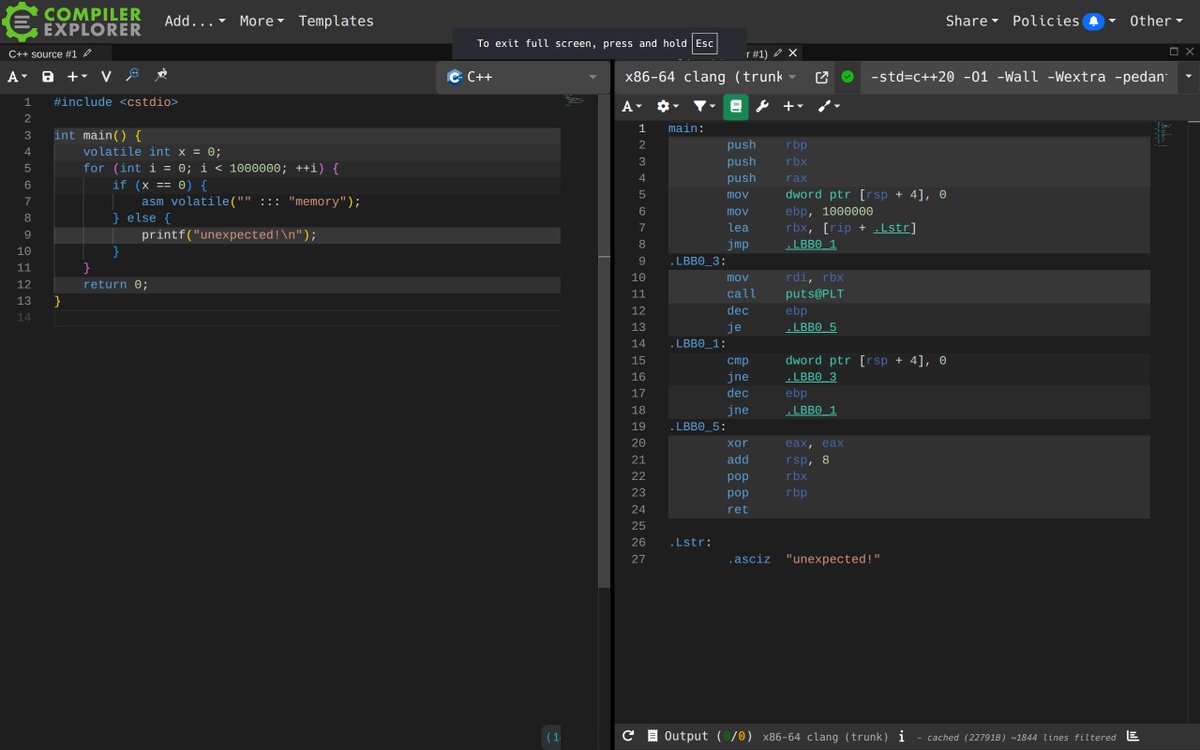The image size is (1200, 750).
Task: Open the Other menu
Action: pyautogui.click(x=1156, y=21)
